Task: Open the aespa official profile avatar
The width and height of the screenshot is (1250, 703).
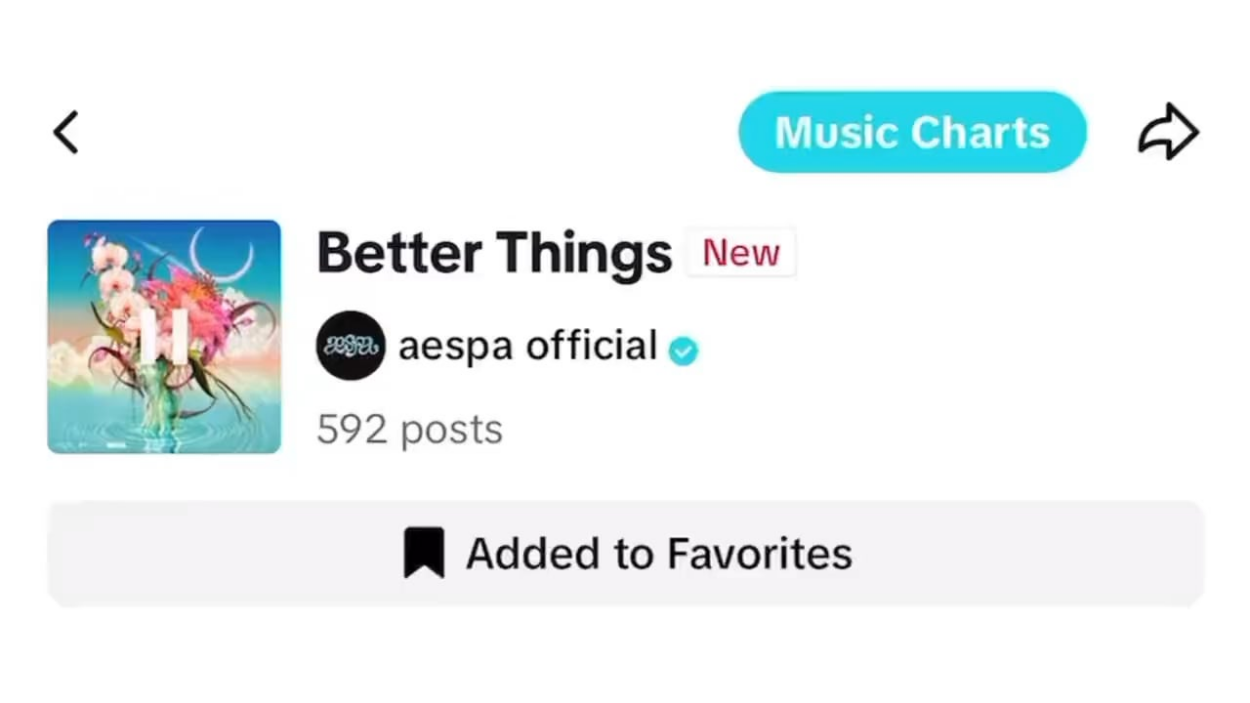Action: [350, 345]
